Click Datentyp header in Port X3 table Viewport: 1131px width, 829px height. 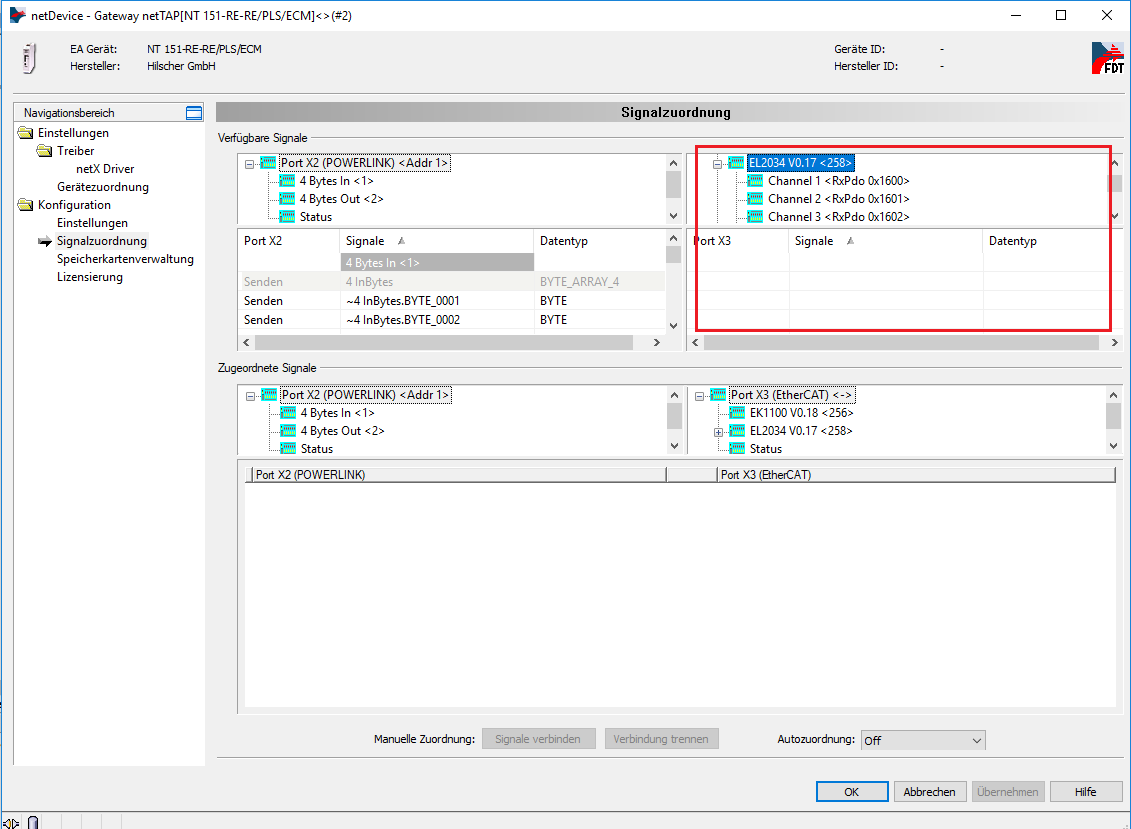click(x=1048, y=241)
